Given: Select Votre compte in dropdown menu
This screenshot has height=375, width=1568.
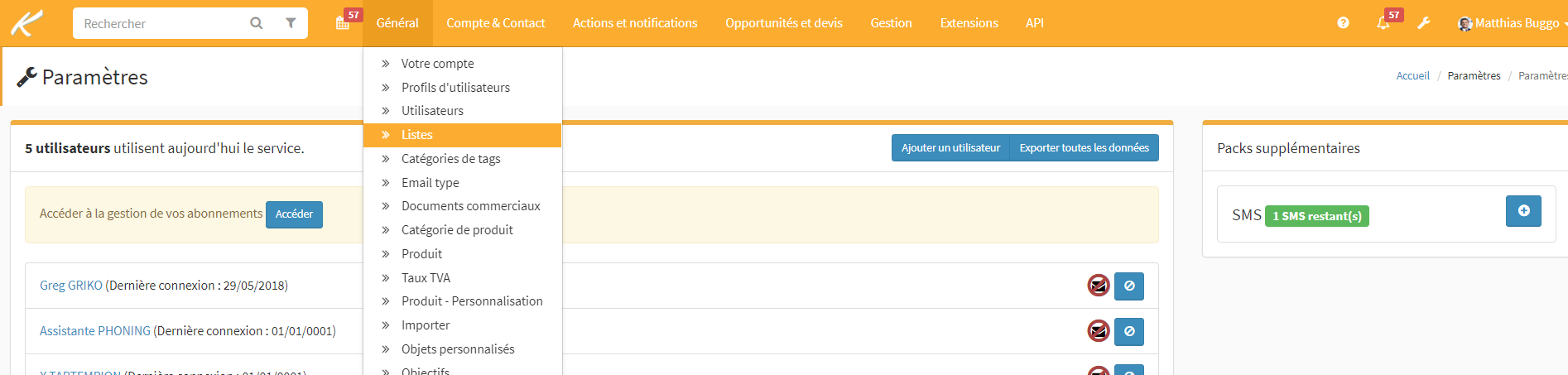Looking at the screenshot, I should tap(462, 64).
